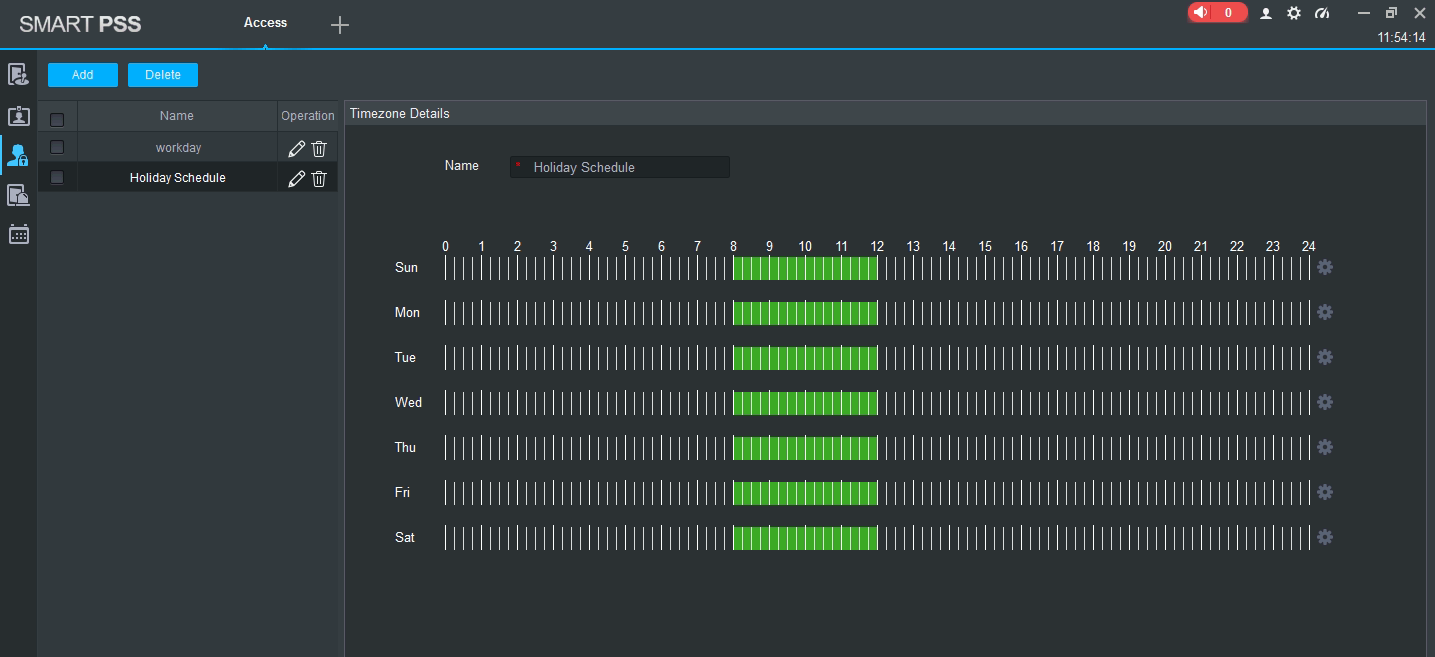1435x657 pixels.
Task: Check the workday row checkbox
Action: point(57,147)
